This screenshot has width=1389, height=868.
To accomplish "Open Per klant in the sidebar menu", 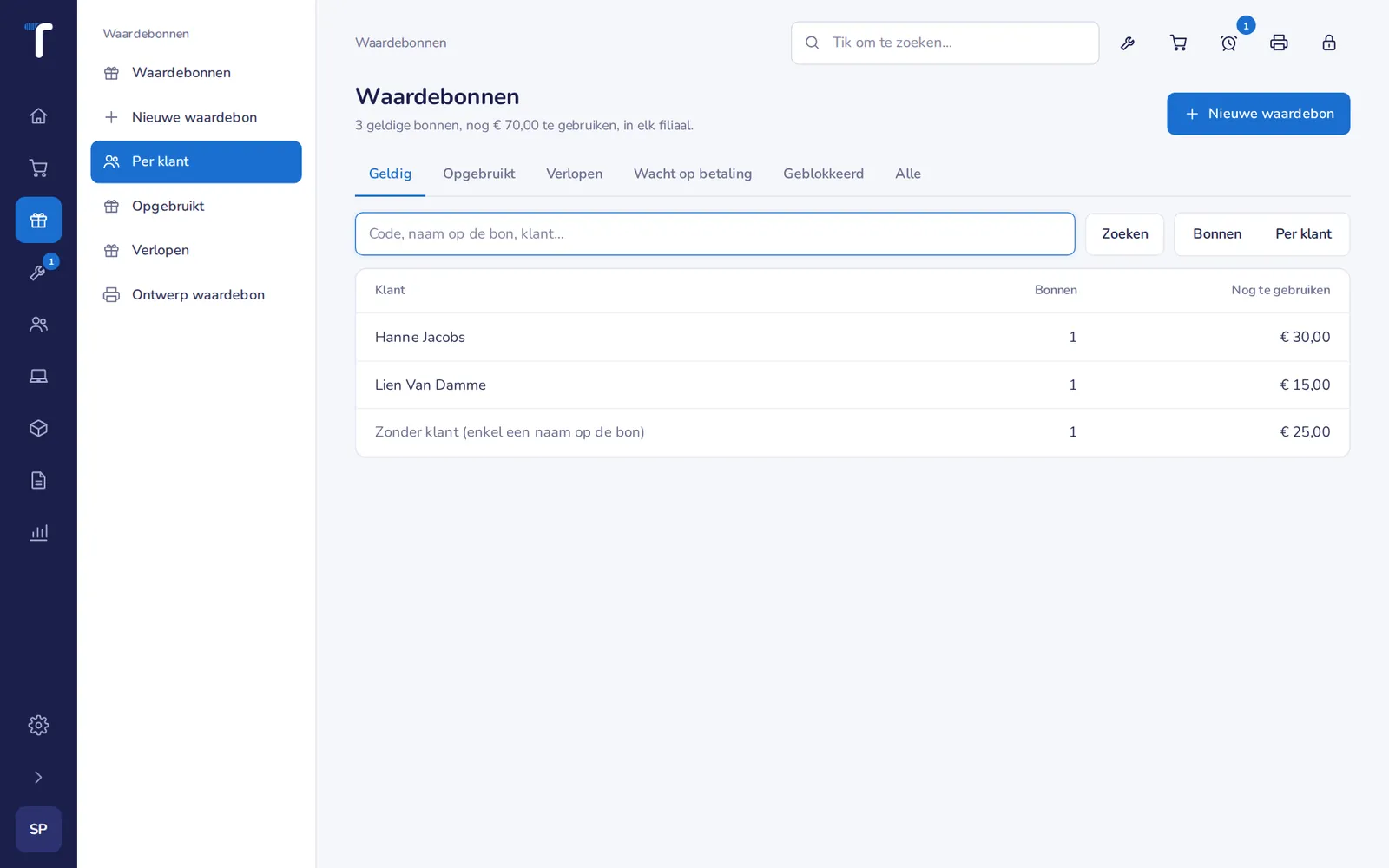I will (x=196, y=161).
